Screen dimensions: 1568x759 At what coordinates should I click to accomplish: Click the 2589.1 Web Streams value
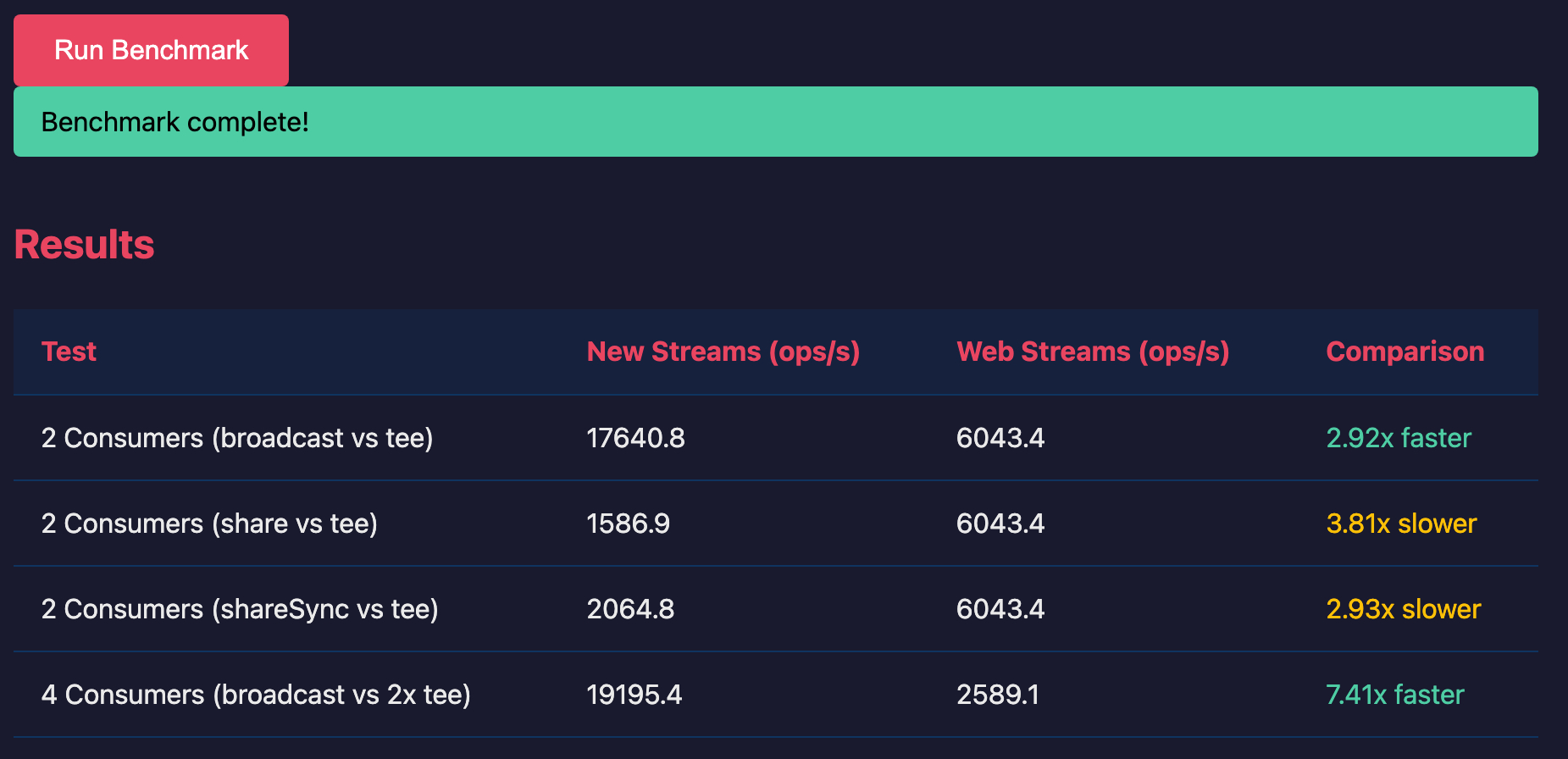click(997, 695)
